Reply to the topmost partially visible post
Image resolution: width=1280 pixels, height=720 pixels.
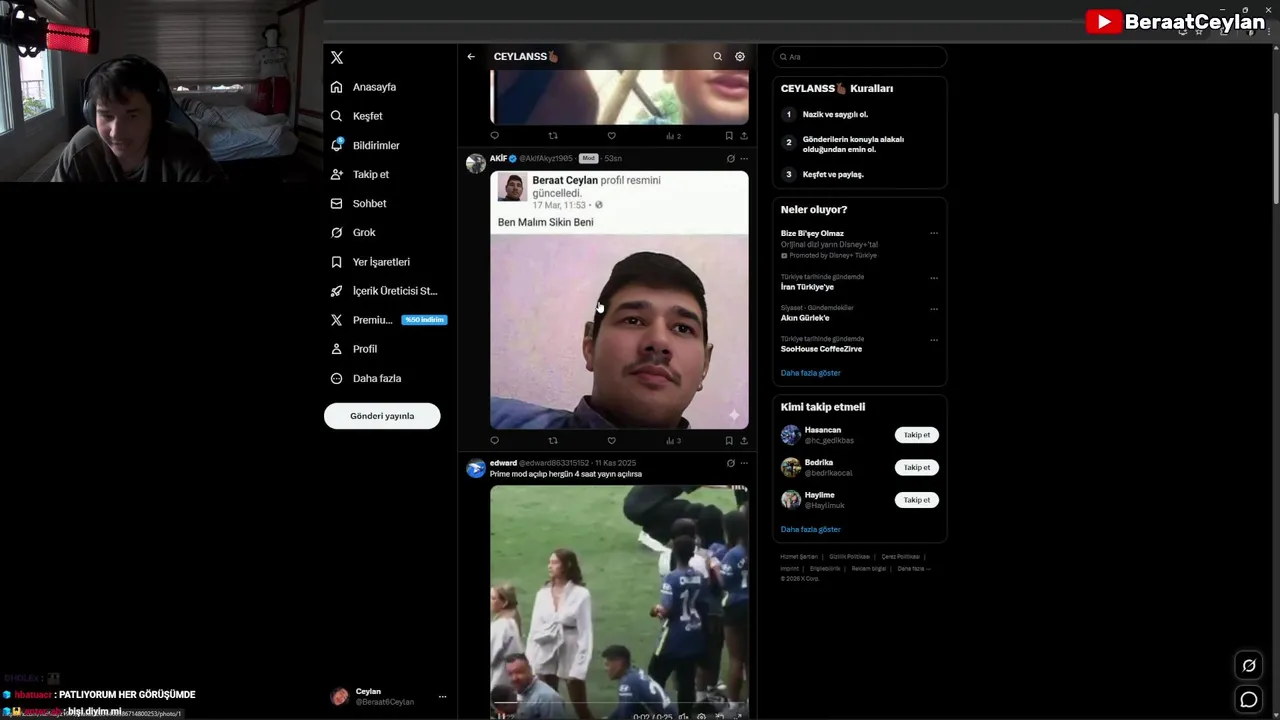point(494,136)
